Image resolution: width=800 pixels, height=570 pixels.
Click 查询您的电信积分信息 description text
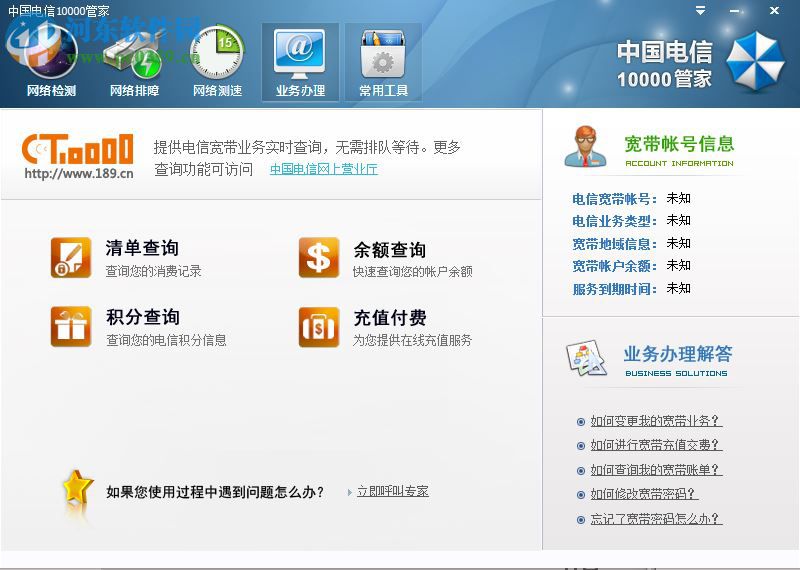pyautogui.click(x=166, y=340)
